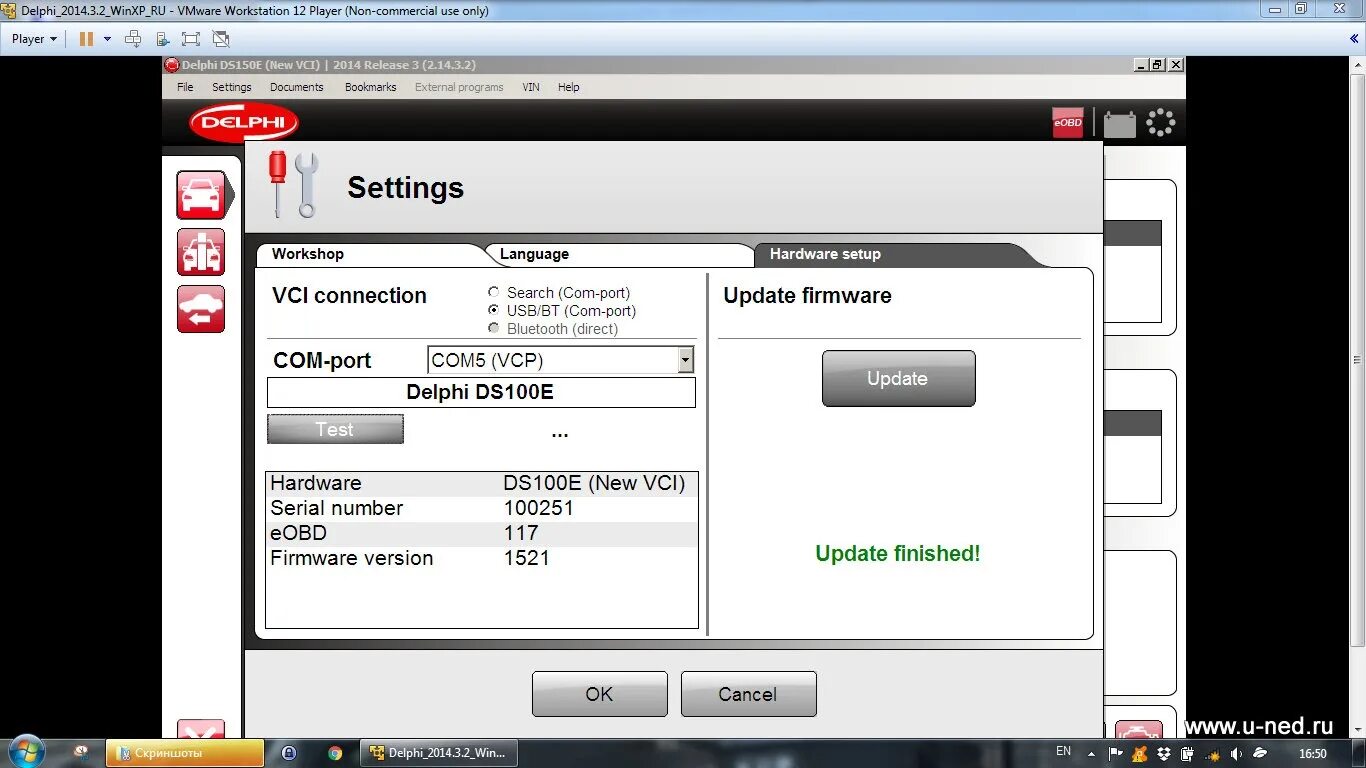Select the red car diagnostics sidebar icon
This screenshot has width=1366, height=768.
coord(201,195)
